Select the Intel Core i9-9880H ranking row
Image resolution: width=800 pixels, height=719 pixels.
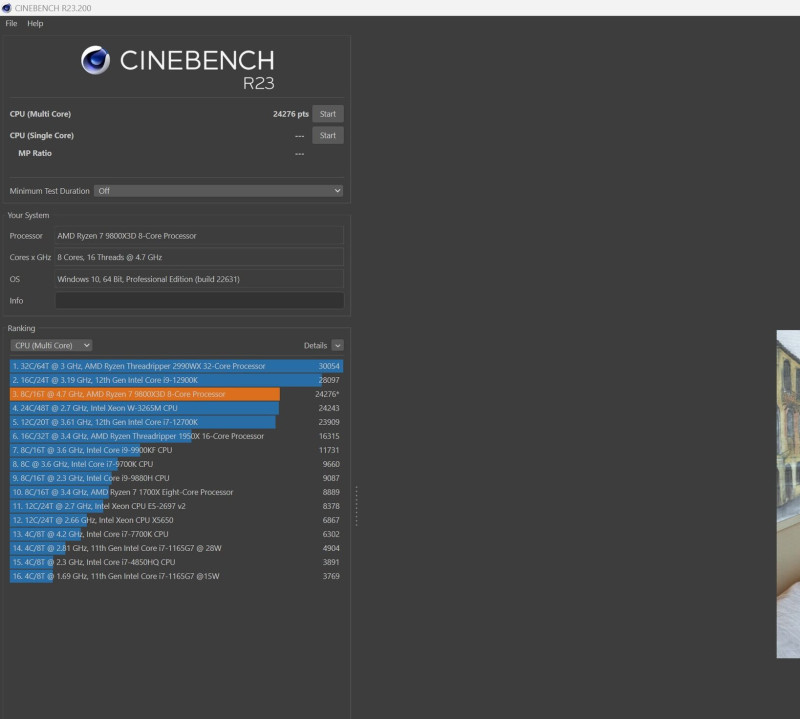(x=177, y=478)
